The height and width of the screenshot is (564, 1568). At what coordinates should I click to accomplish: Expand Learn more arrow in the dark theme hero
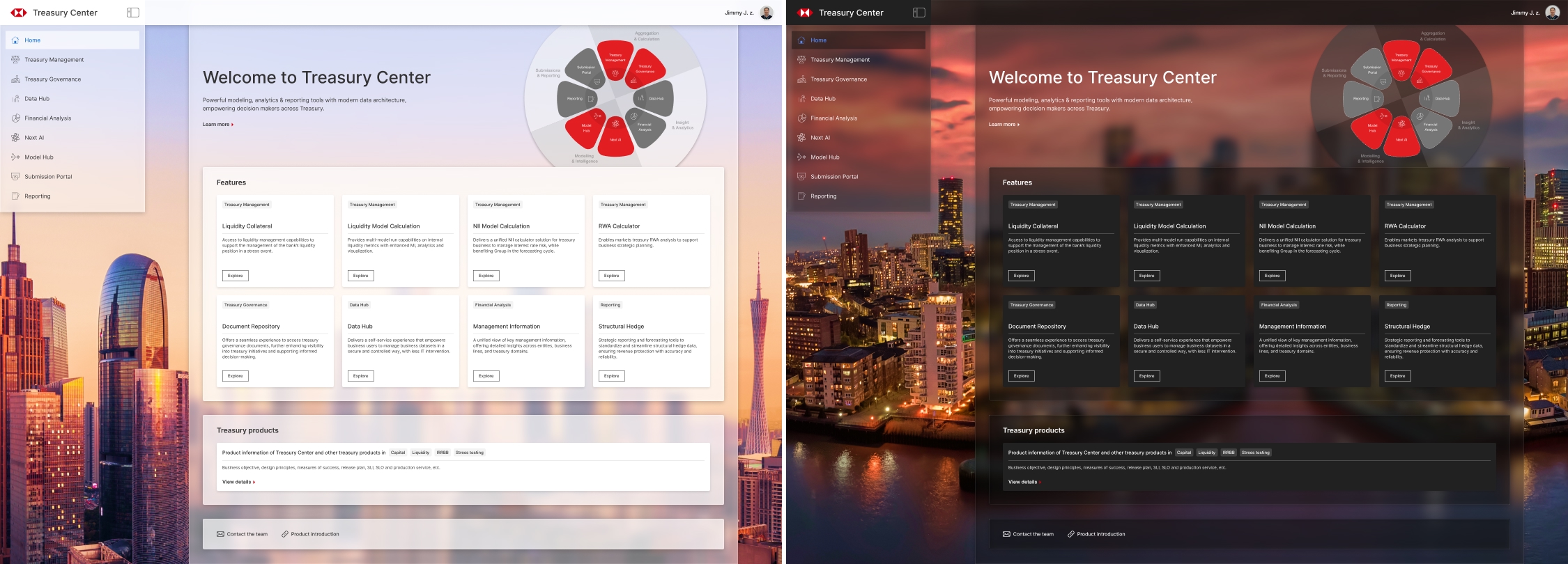1018,125
